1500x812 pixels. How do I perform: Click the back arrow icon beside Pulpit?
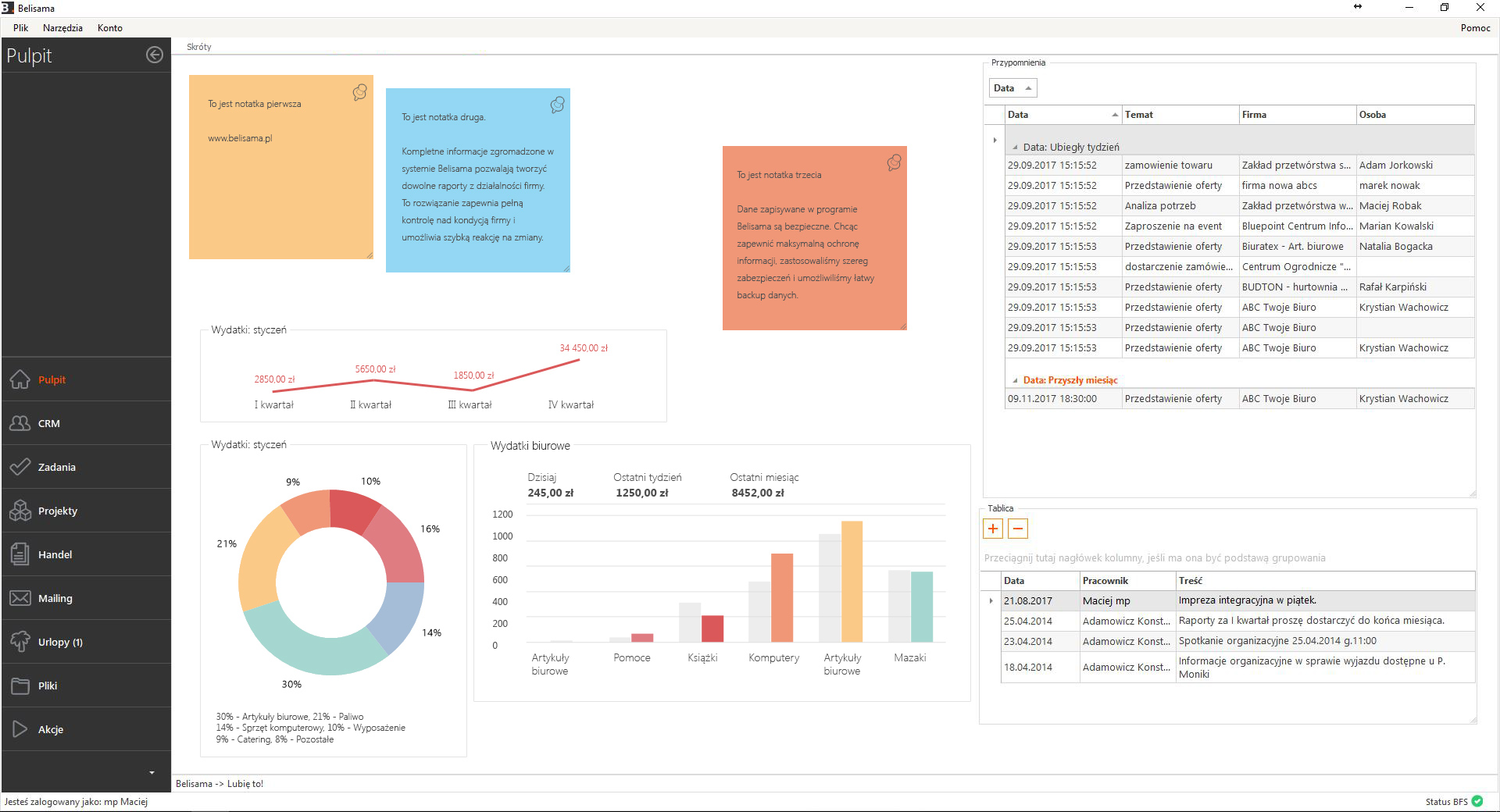coord(155,55)
